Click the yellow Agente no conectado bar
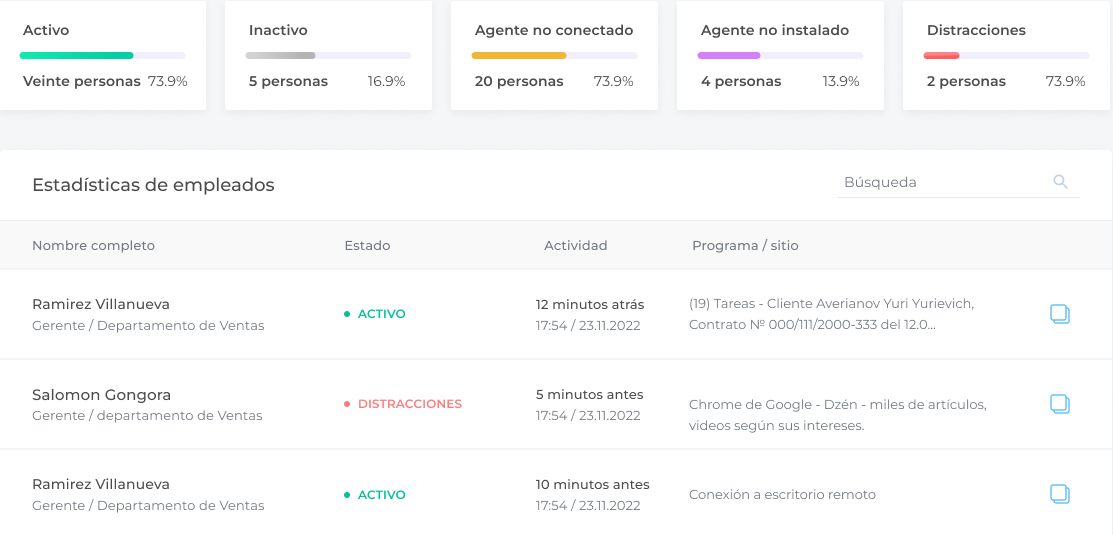The image size is (1113, 535). 519,55
